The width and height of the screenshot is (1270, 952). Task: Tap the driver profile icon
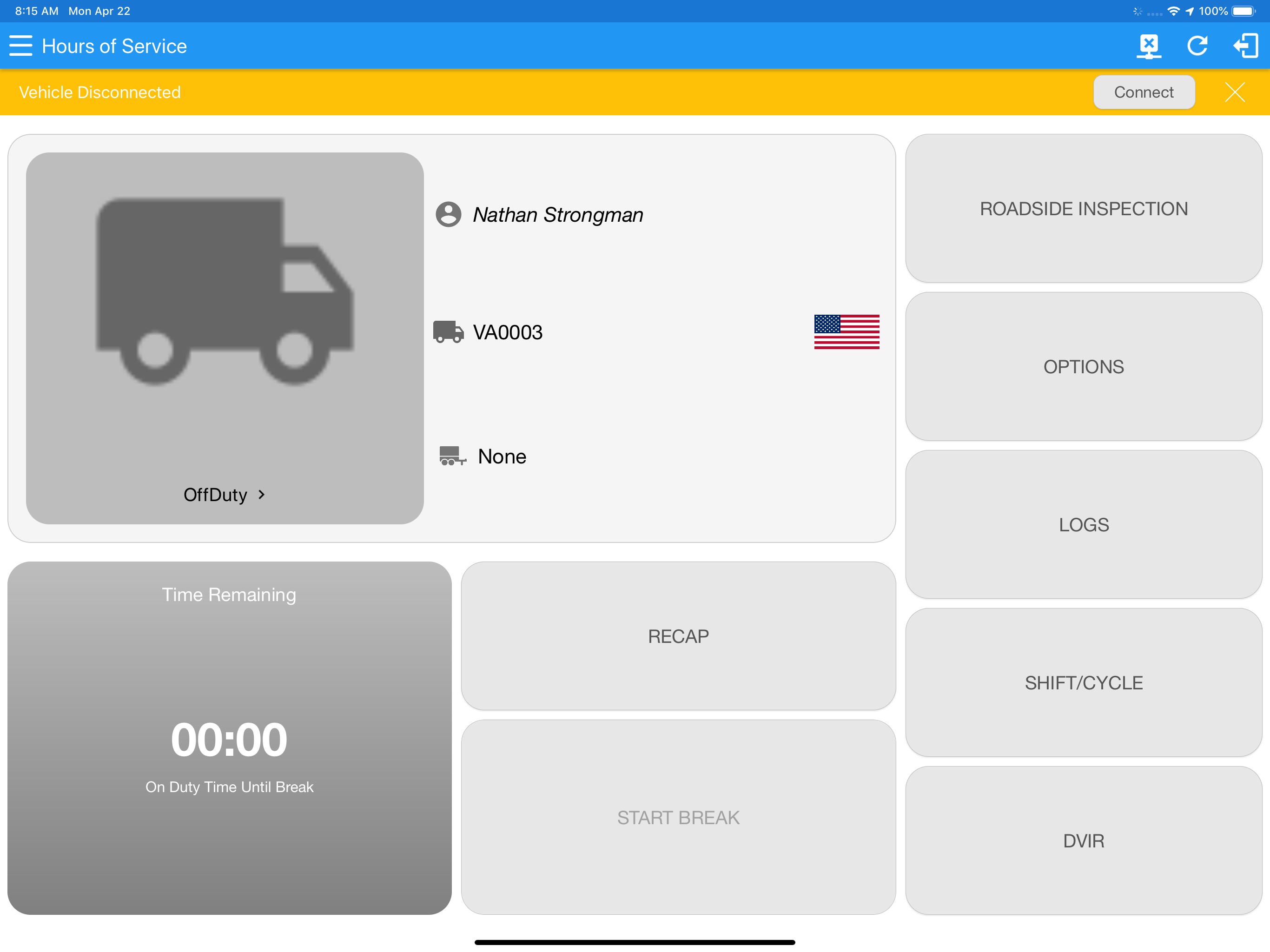tap(449, 214)
